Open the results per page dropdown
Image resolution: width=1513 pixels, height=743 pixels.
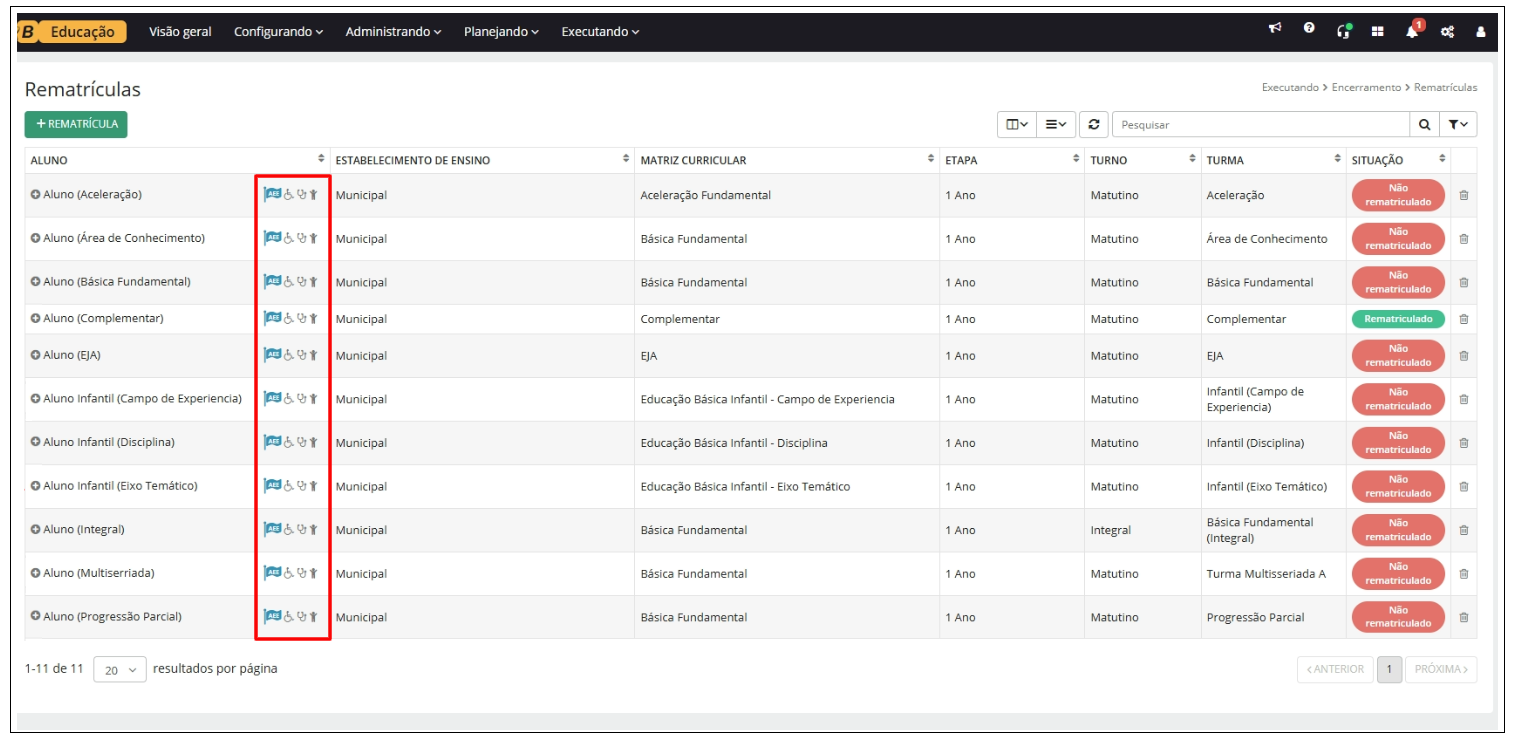tap(120, 670)
